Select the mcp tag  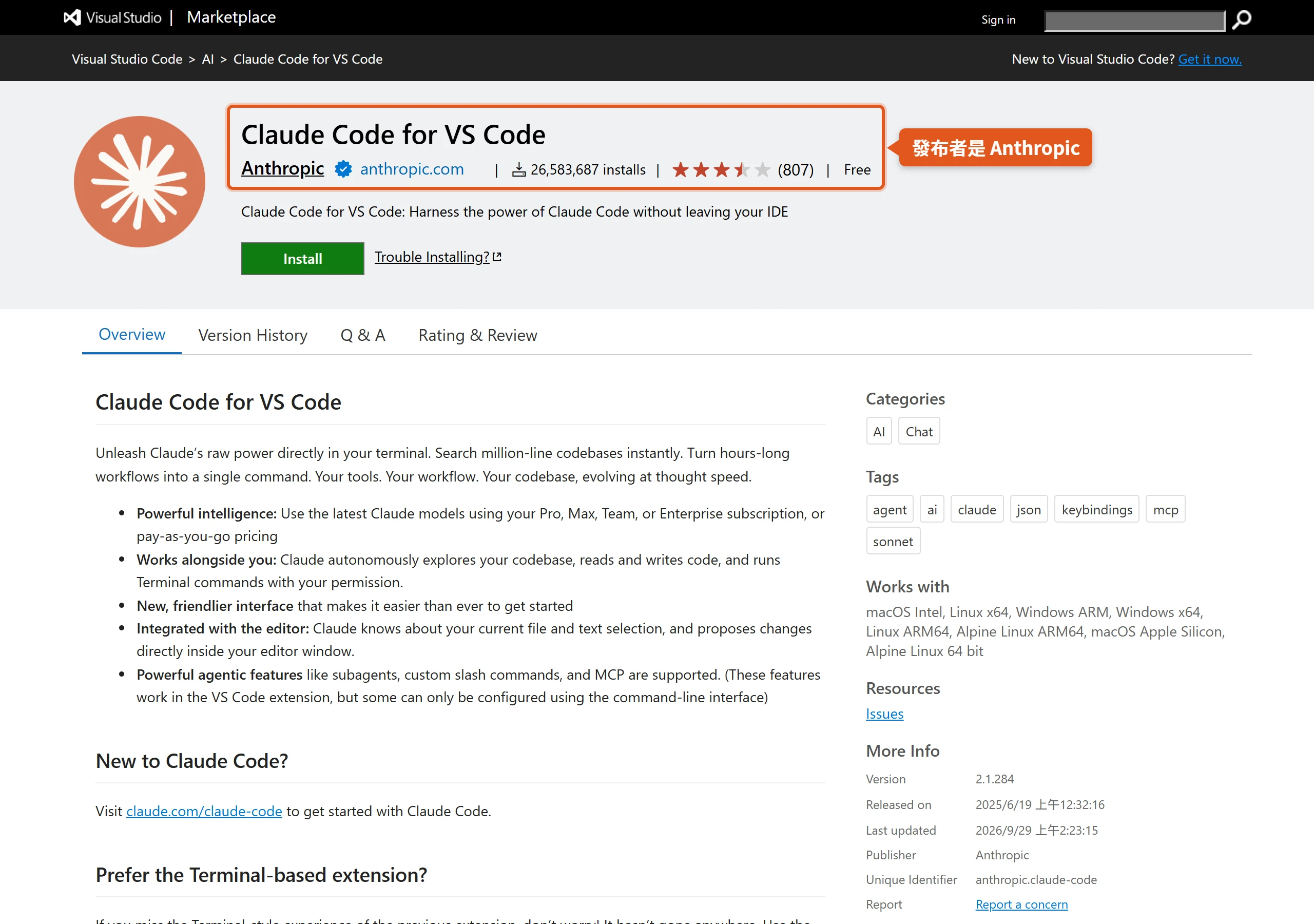click(x=1165, y=510)
